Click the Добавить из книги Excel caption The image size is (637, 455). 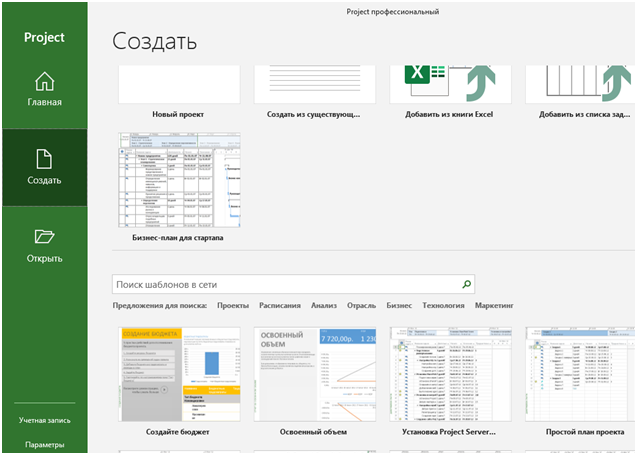(x=449, y=115)
